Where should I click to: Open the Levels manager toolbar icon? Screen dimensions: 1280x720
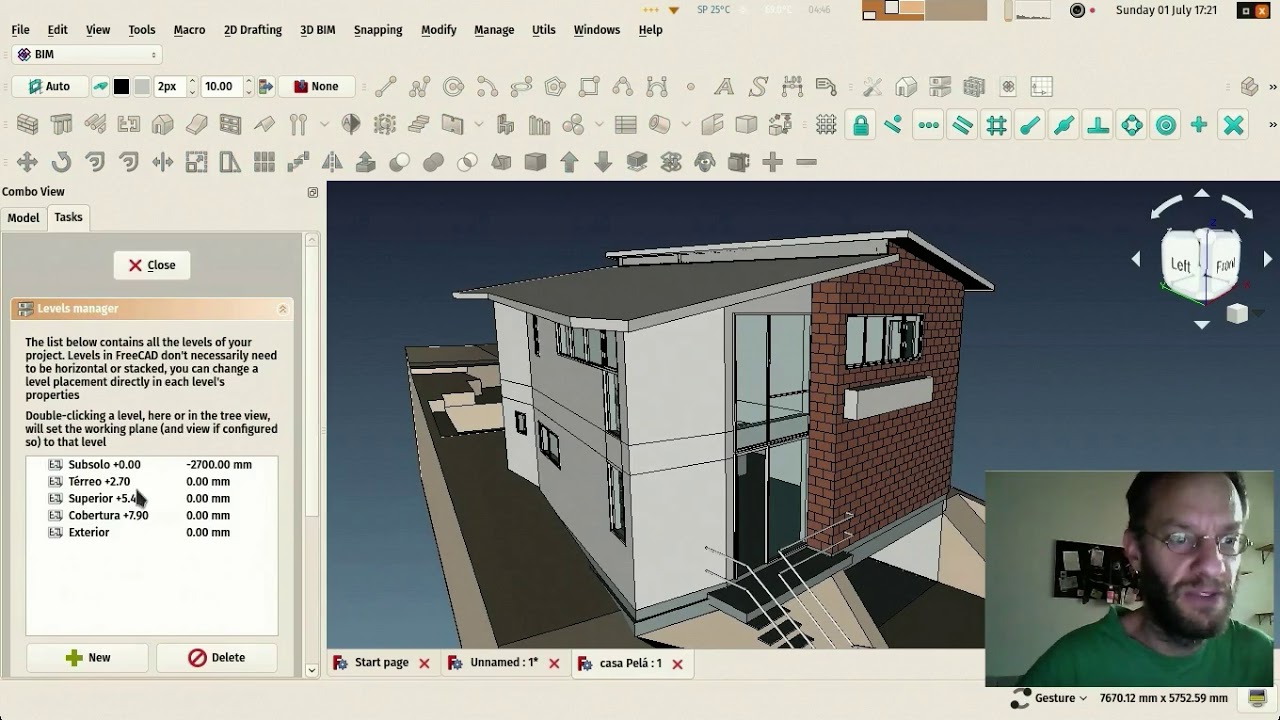(x=940, y=87)
